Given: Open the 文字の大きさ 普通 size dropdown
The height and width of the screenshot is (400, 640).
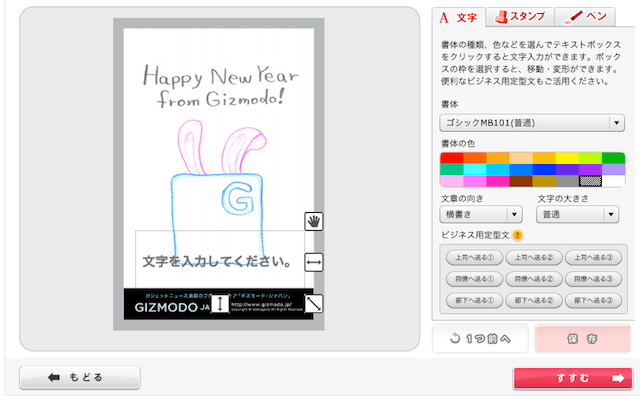Looking at the screenshot, I should [x=577, y=214].
